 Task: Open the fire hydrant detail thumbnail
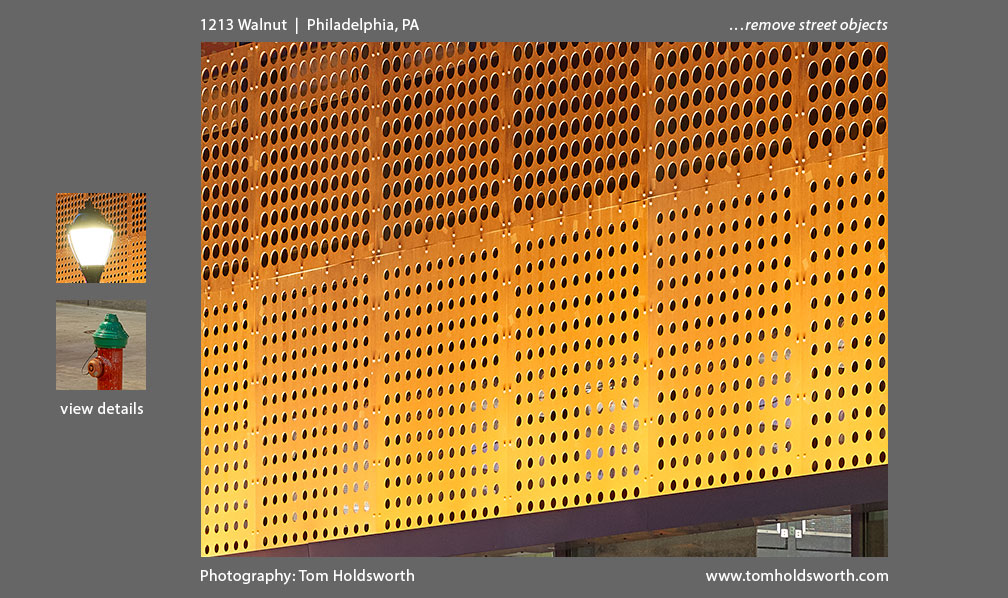click(x=101, y=345)
